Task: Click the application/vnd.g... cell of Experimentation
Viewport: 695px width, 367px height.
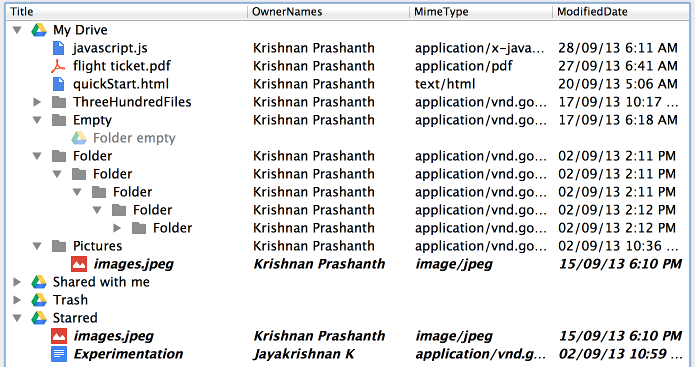Action: pyautogui.click(x=481, y=354)
